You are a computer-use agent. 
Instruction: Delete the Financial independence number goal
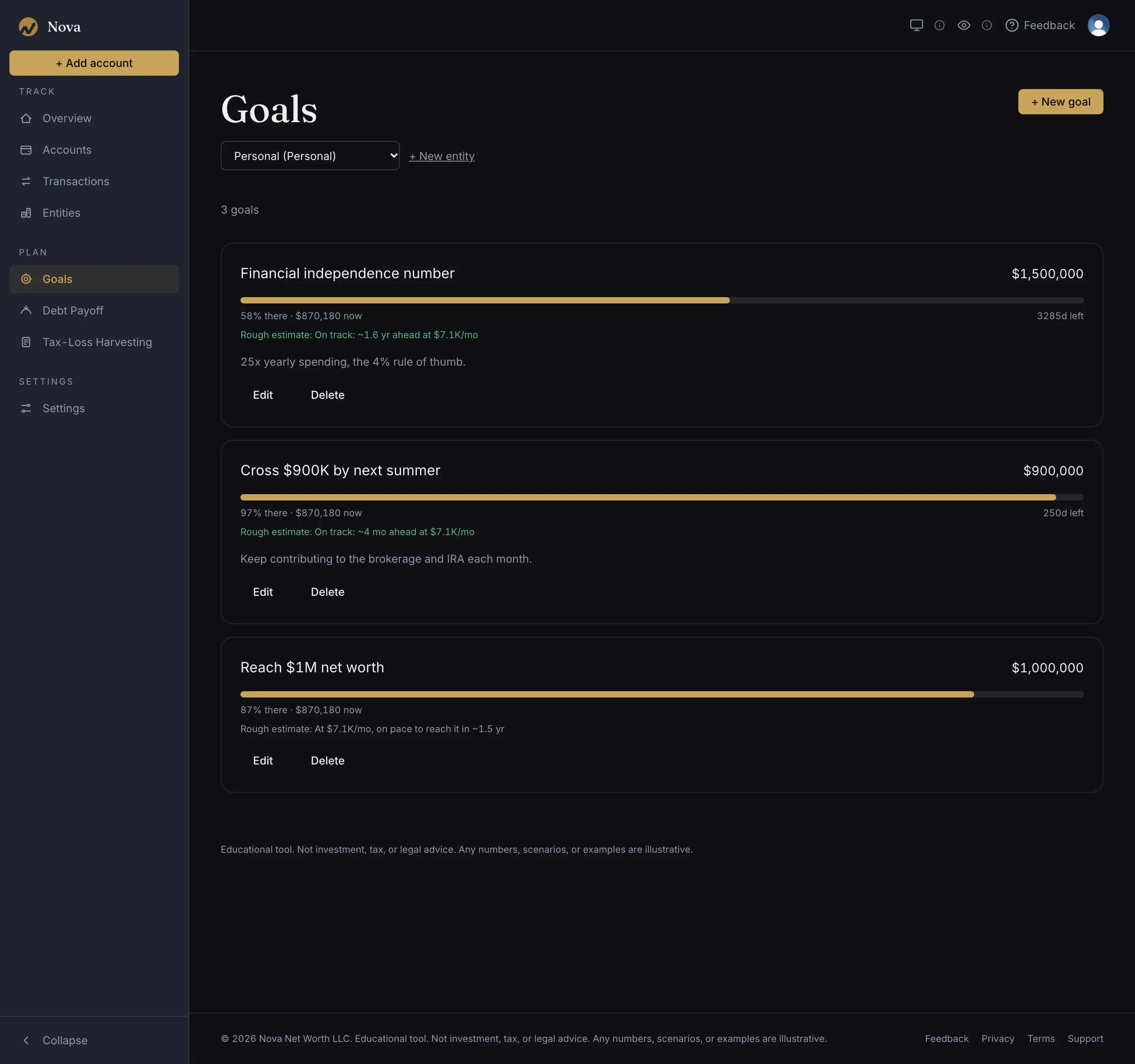[x=328, y=394]
